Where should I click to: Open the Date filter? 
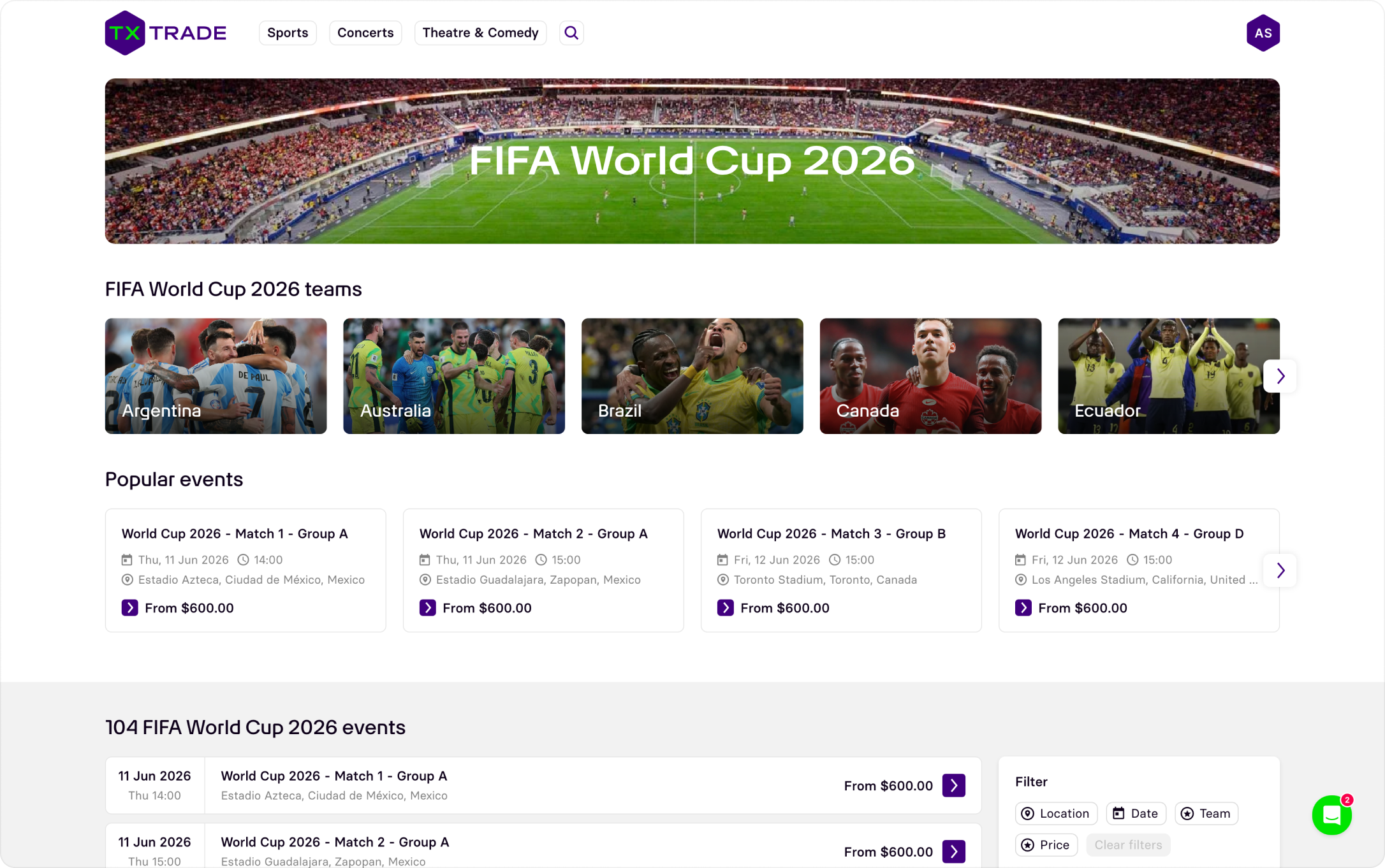pyautogui.click(x=1136, y=813)
